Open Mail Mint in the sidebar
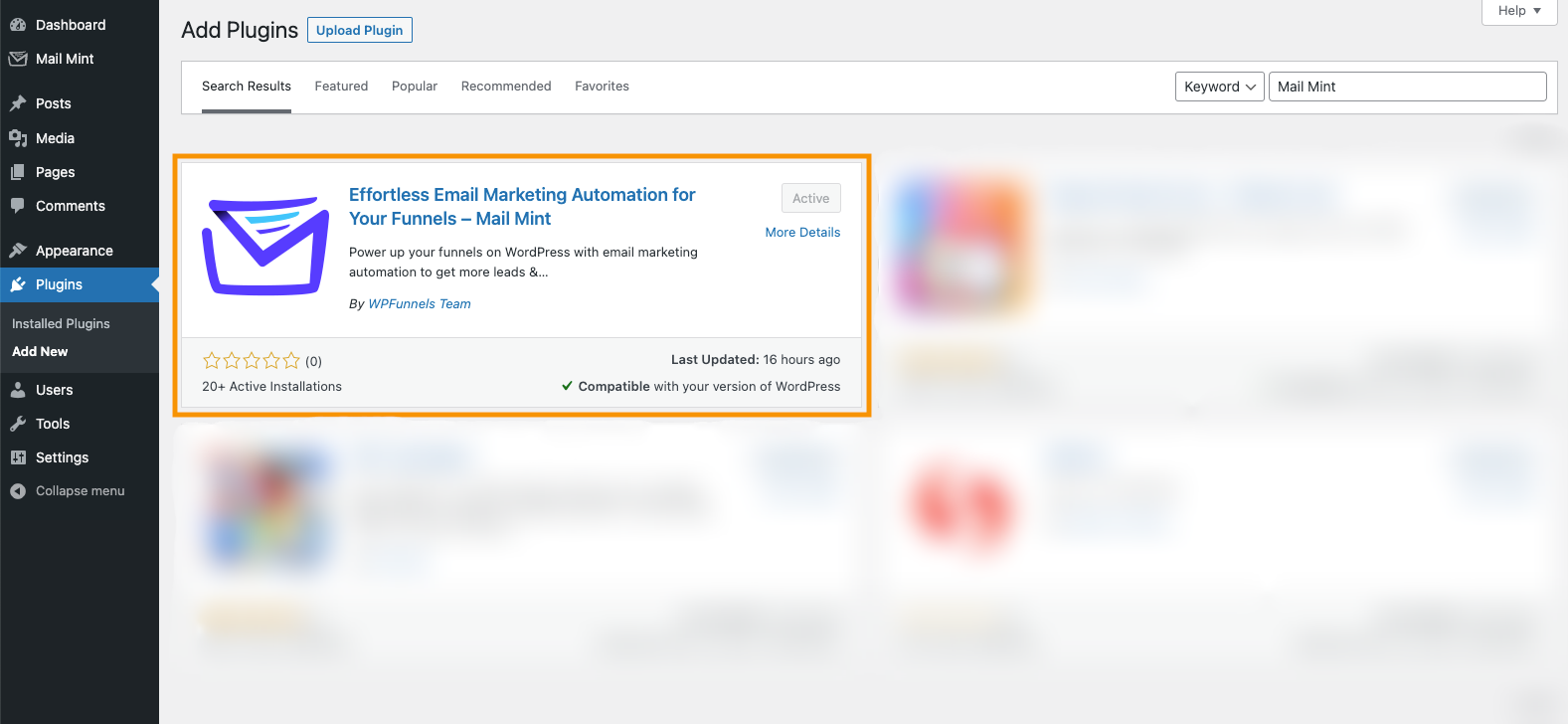1568x724 pixels. (80, 59)
